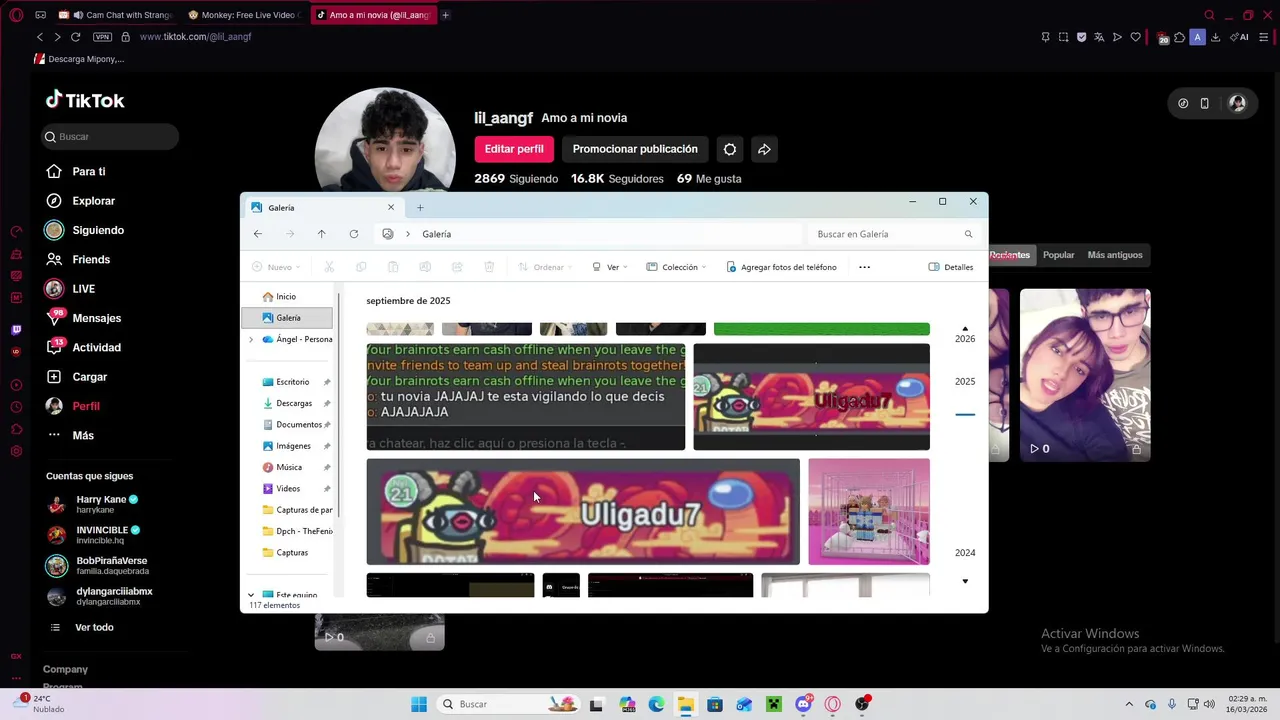The image size is (1280, 720).
Task: Switch to Cam Chat with Stranger tab
Action: click(117, 15)
